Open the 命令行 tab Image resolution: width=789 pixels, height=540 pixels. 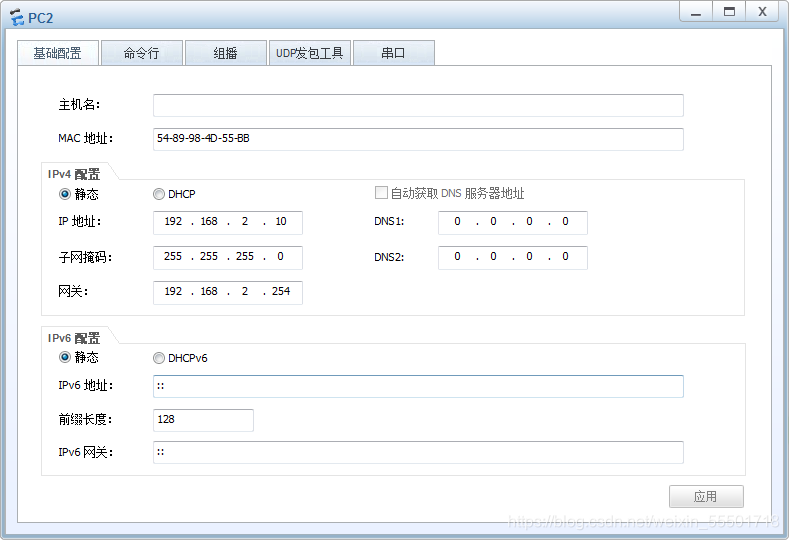click(141, 53)
